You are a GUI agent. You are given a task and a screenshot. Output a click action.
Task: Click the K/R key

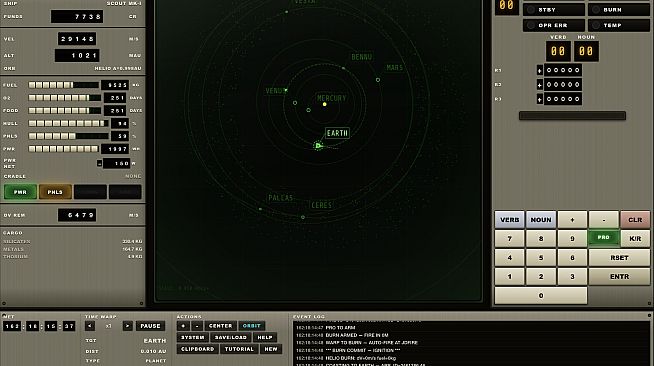pos(635,238)
